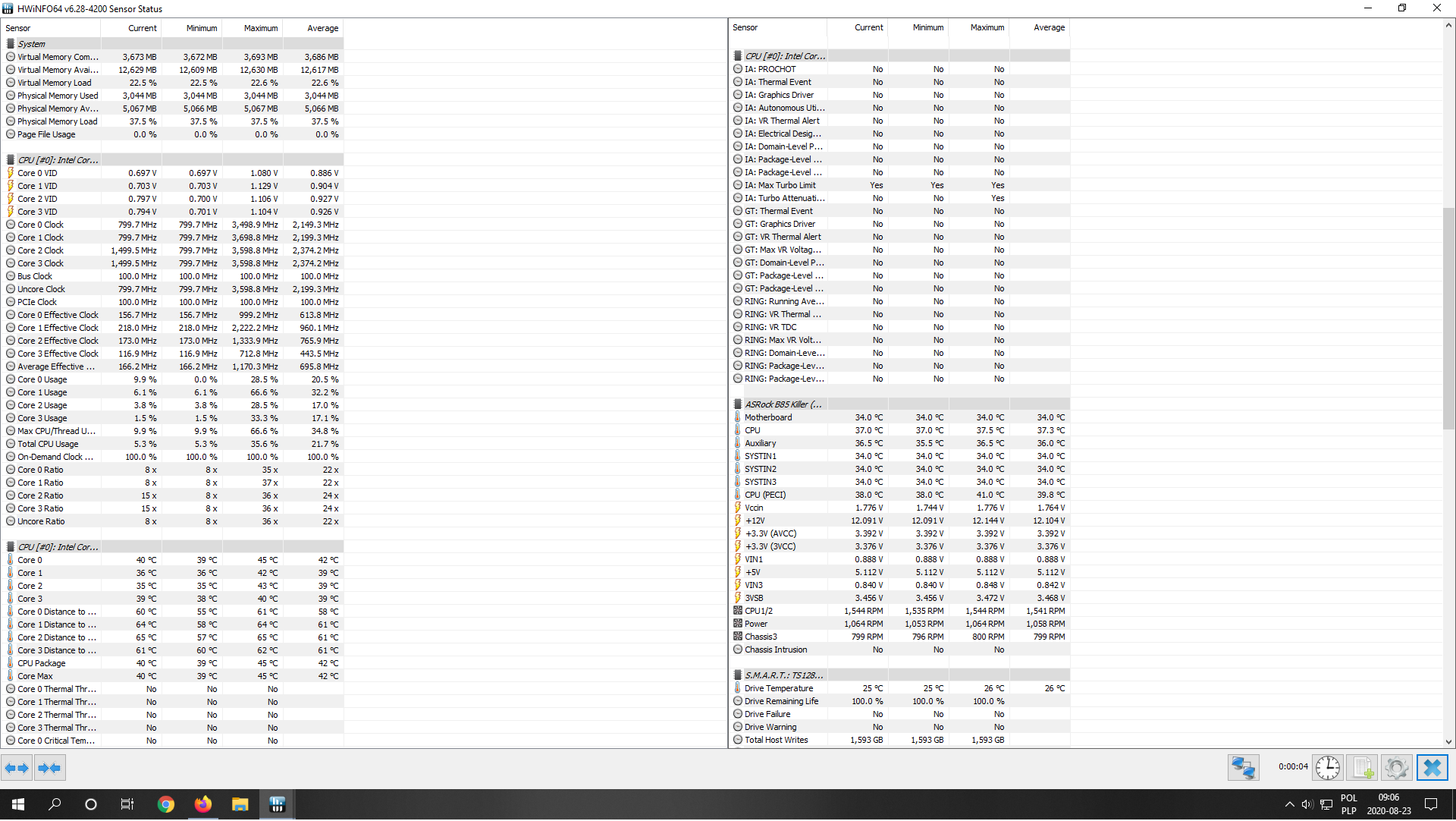Click the scrollbar down arrow
Viewport: 1456px width, 821px height.
click(1448, 742)
